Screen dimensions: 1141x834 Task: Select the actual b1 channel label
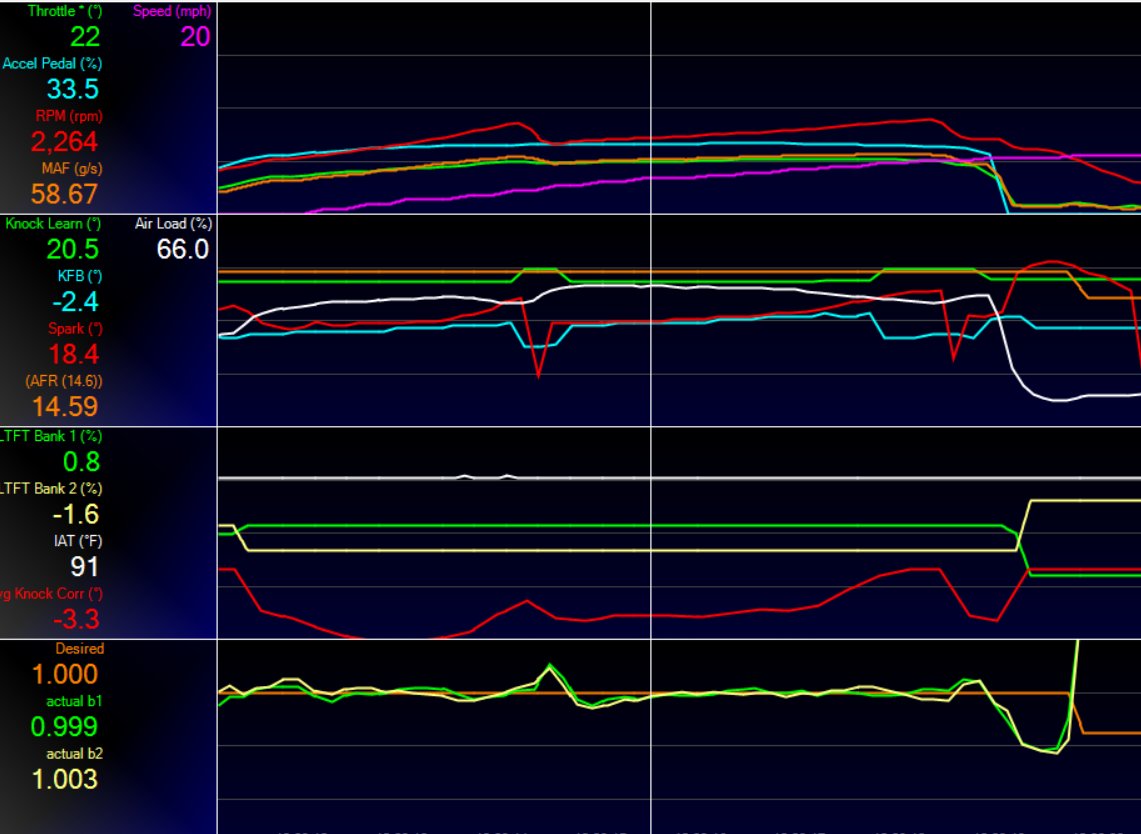point(74,702)
